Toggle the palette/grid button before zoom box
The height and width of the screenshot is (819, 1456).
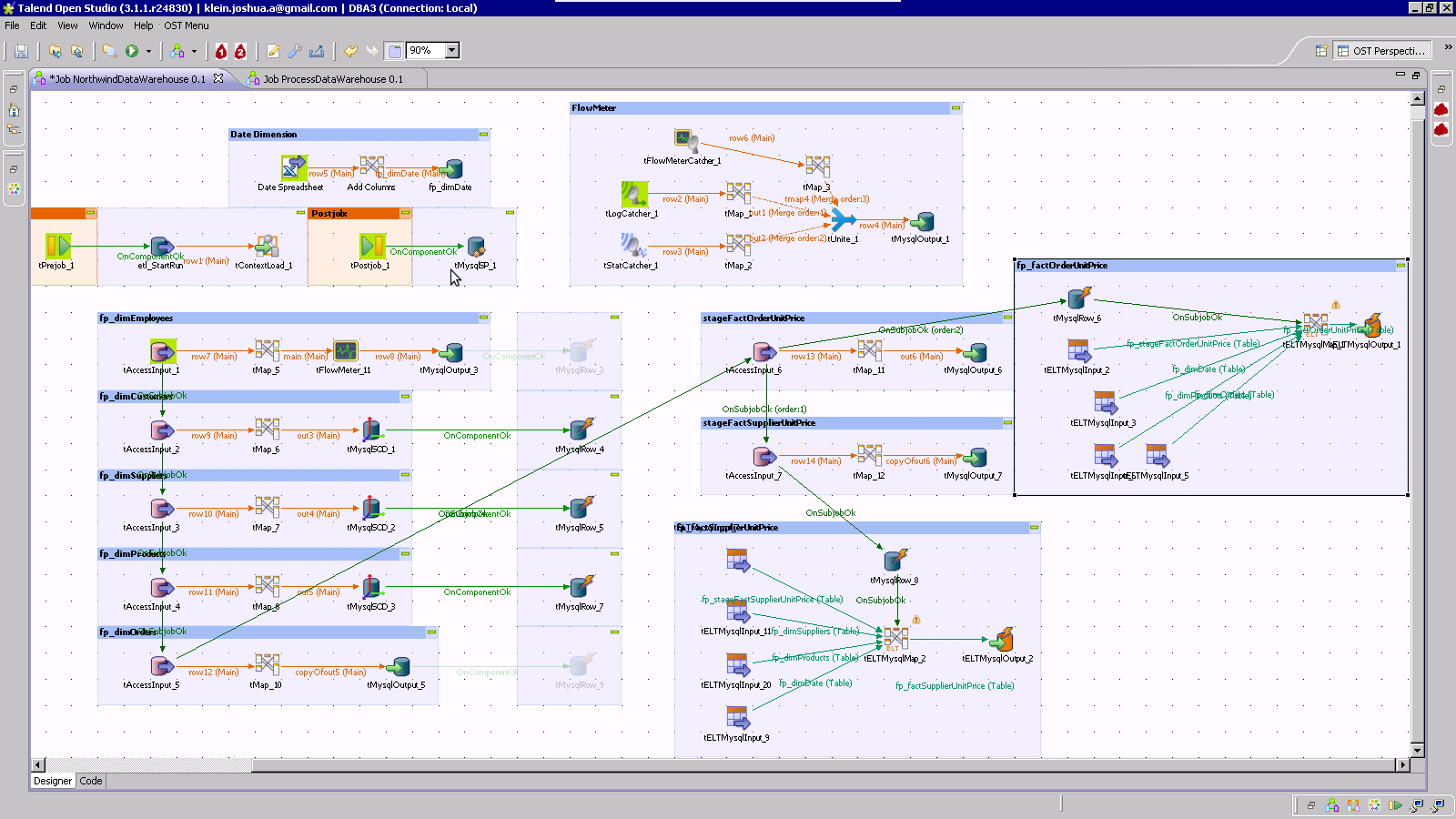pyautogui.click(x=394, y=51)
